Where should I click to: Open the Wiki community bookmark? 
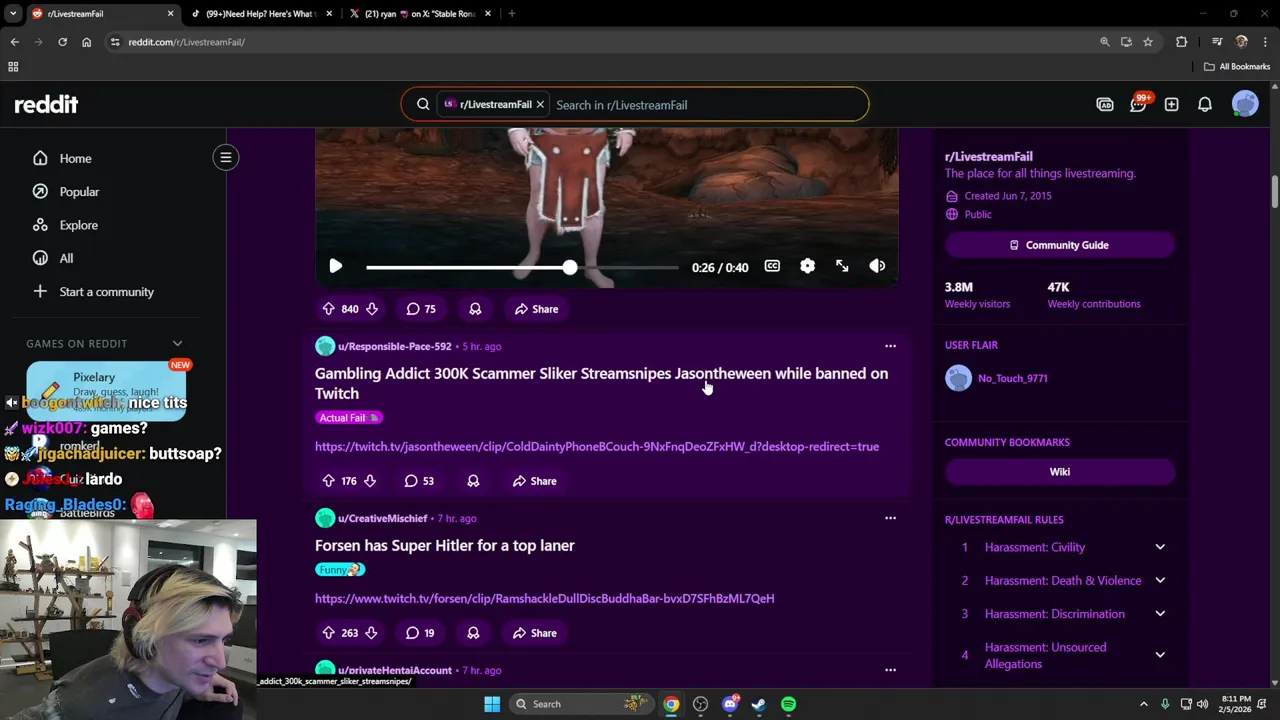pos(1059,472)
